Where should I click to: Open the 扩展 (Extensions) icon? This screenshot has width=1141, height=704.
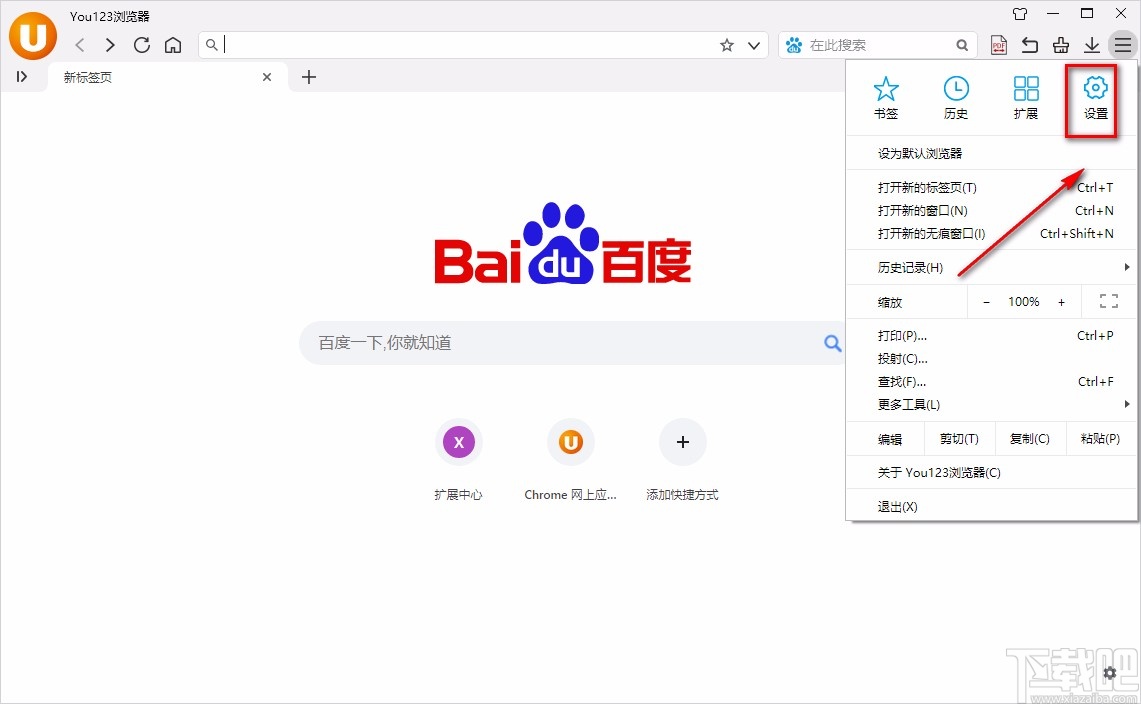click(x=1025, y=96)
